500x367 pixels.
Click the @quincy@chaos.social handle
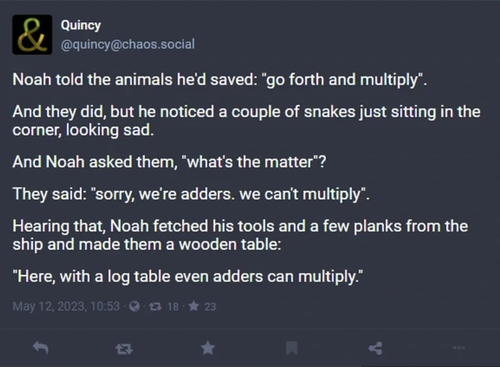point(128,44)
